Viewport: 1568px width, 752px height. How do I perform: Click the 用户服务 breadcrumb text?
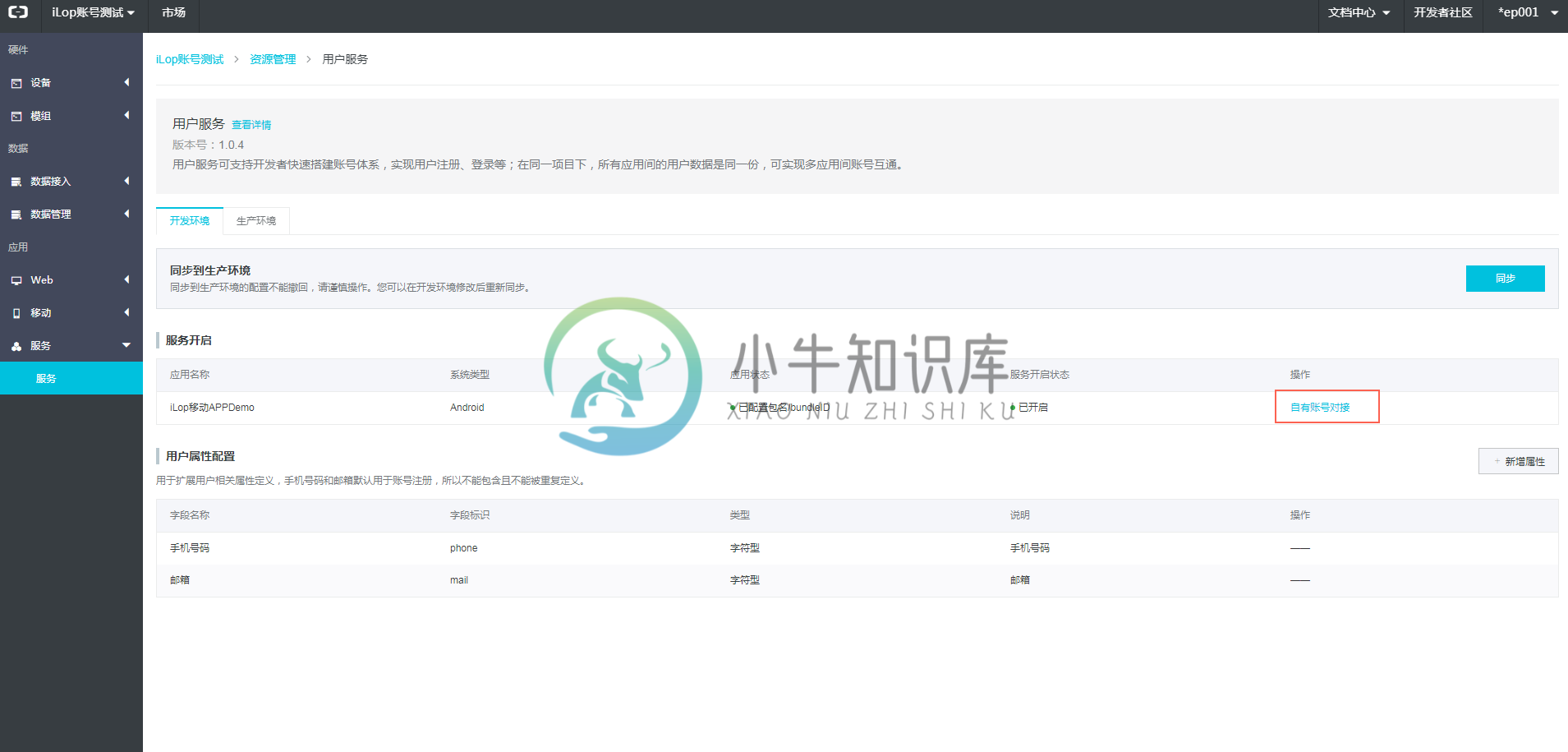coord(345,59)
